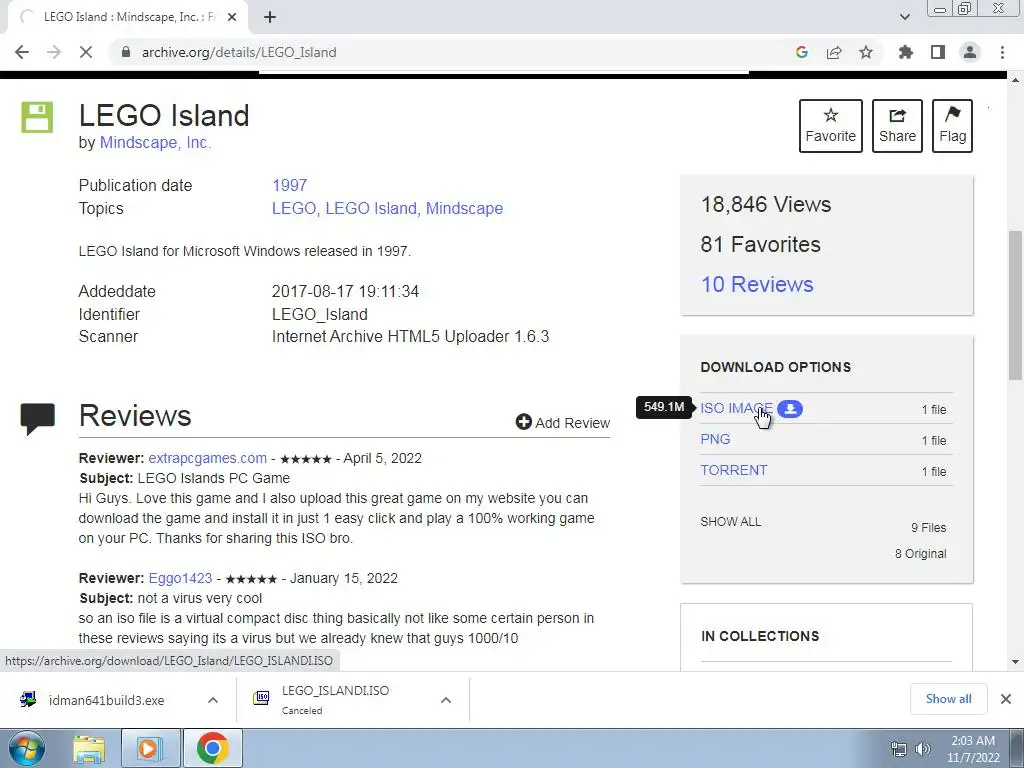Viewport: 1024px width, 768px height.
Task: Click the address bar URL field
Action: tap(451, 52)
